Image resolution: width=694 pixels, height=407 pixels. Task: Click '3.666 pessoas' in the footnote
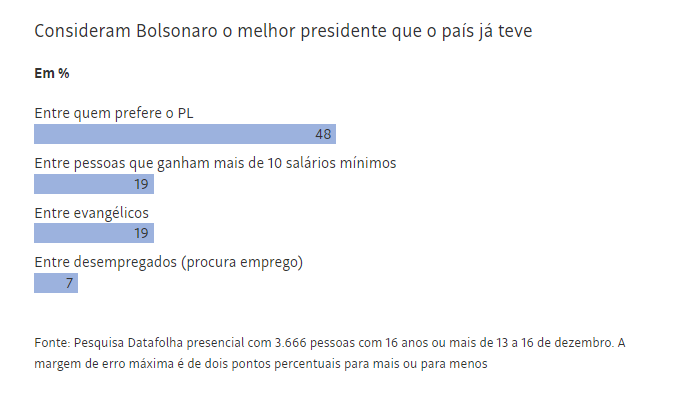point(315,343)
